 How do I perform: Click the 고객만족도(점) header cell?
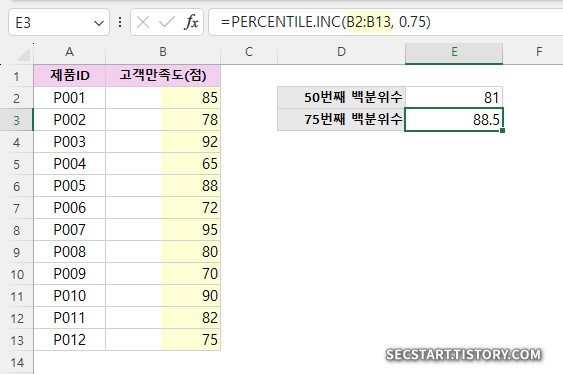click(x=163, y=76)
